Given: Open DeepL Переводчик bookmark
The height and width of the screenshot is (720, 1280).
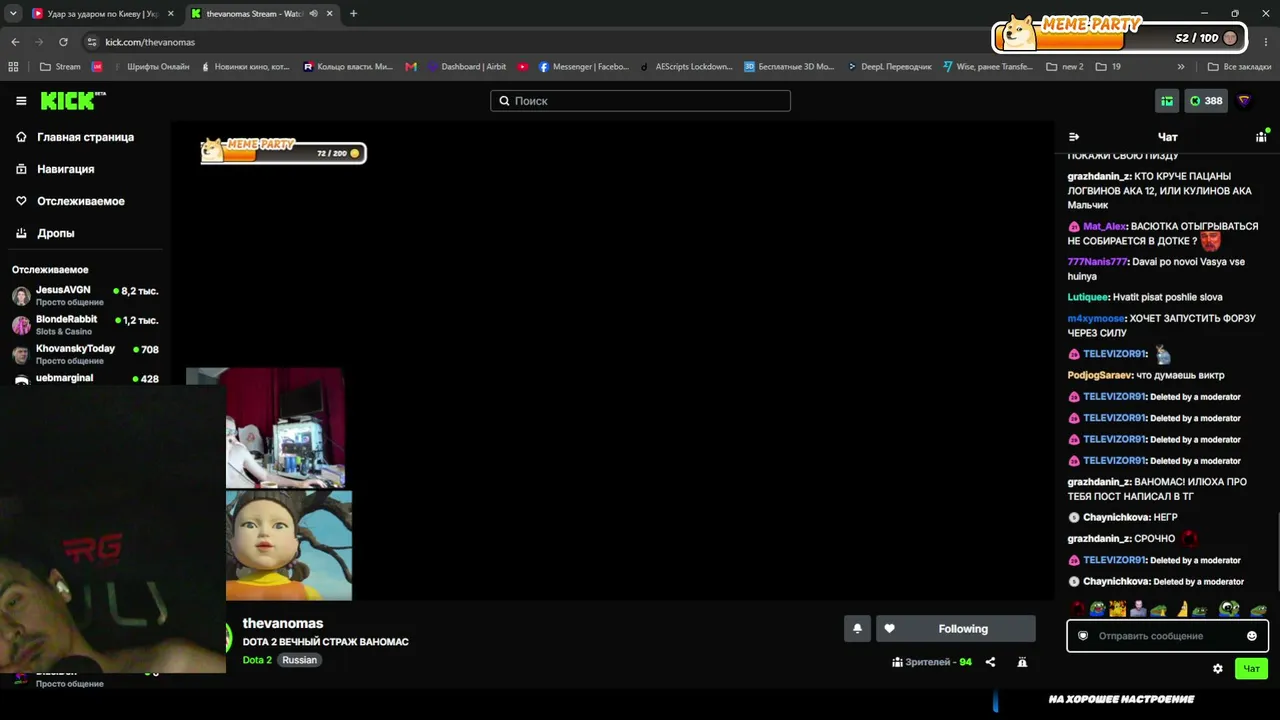Looking at the screenshot, I should (x=889, y=67).
